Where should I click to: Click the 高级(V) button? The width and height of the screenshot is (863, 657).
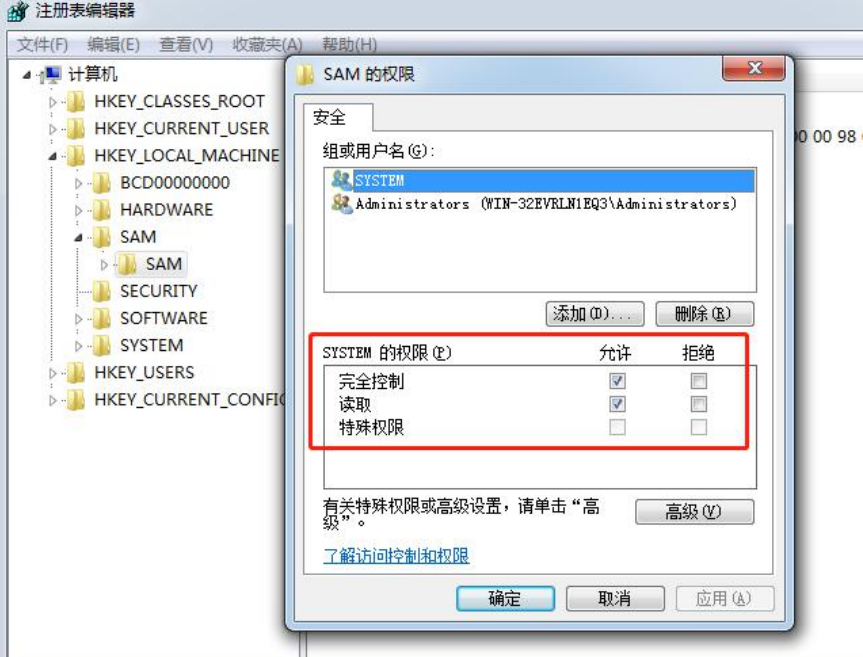tap(694, 512)
